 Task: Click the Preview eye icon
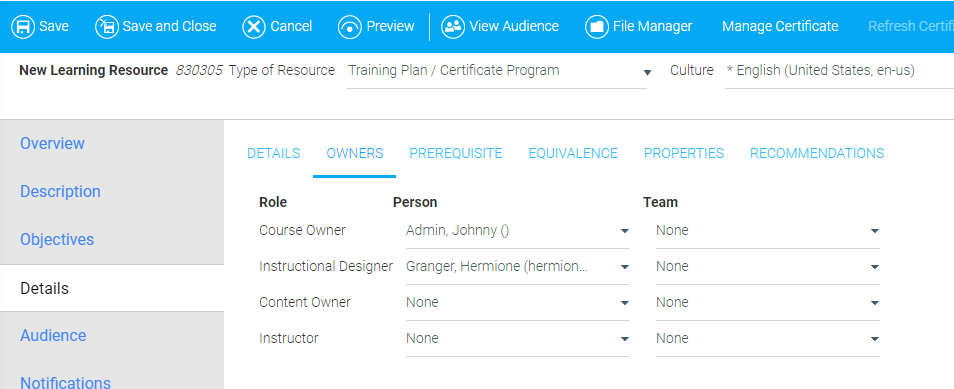click(350, 27)
